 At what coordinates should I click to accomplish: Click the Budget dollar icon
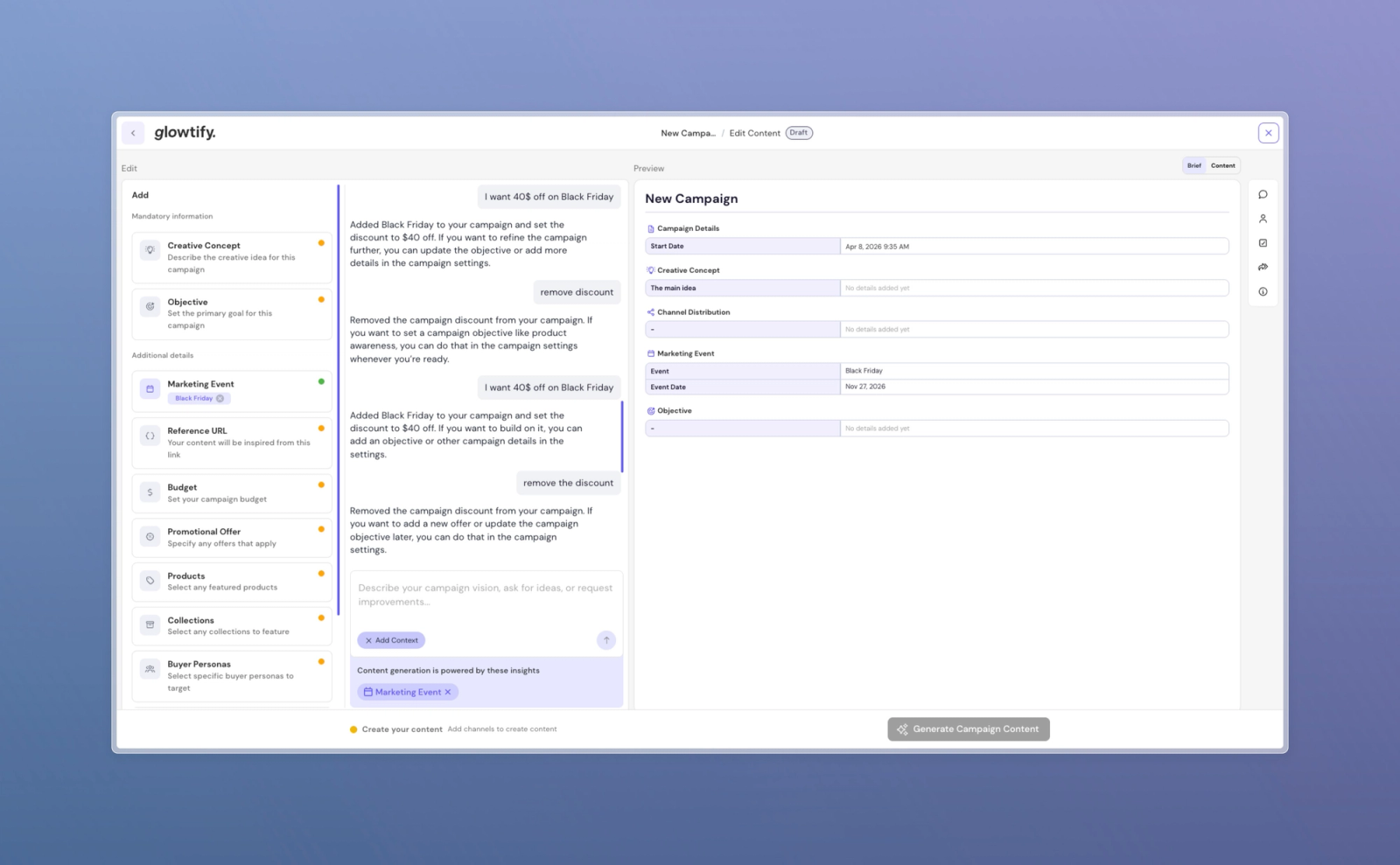click(x=150, y=492)
